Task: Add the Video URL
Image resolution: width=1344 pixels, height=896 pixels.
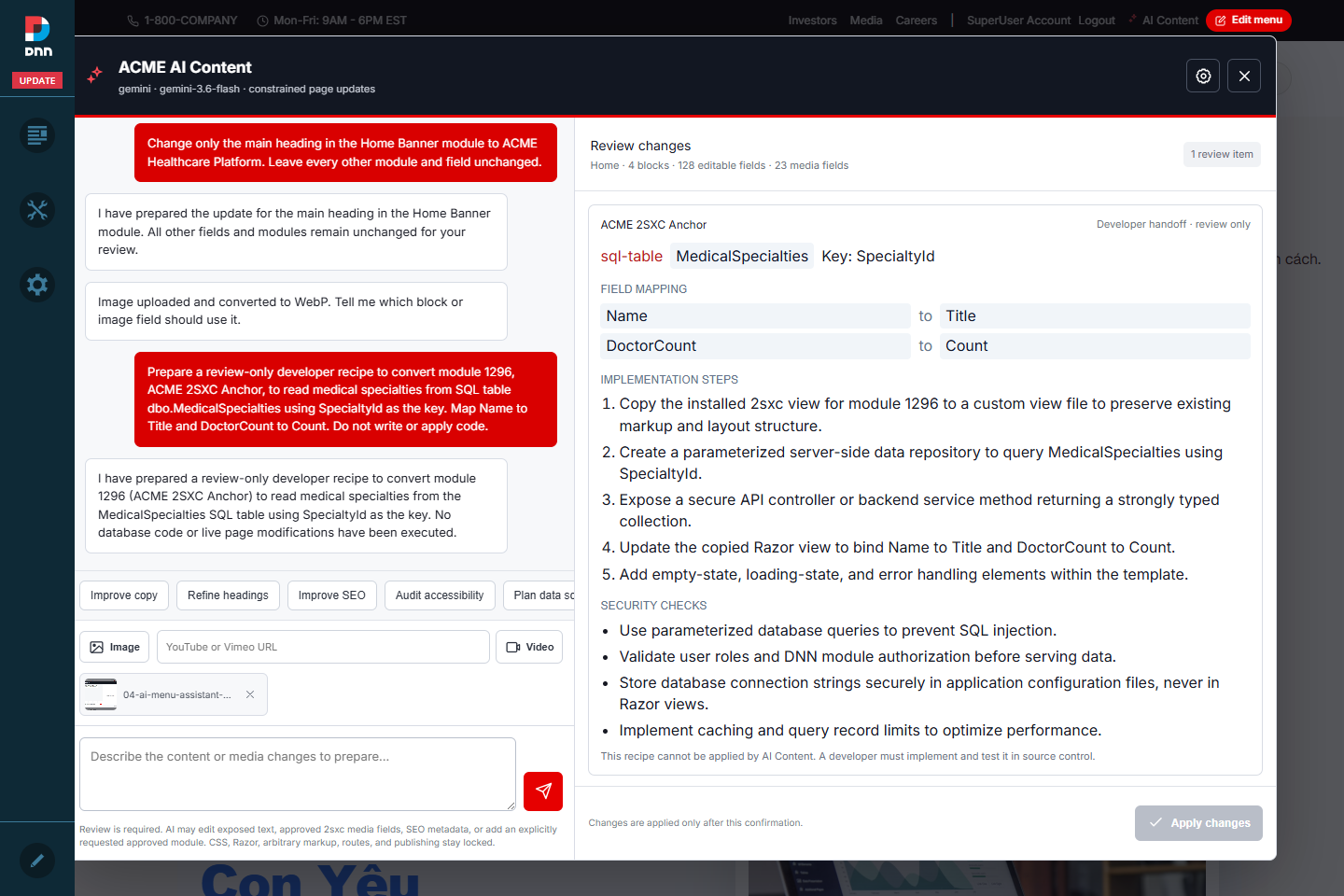Action: click(x=529, y=647)
